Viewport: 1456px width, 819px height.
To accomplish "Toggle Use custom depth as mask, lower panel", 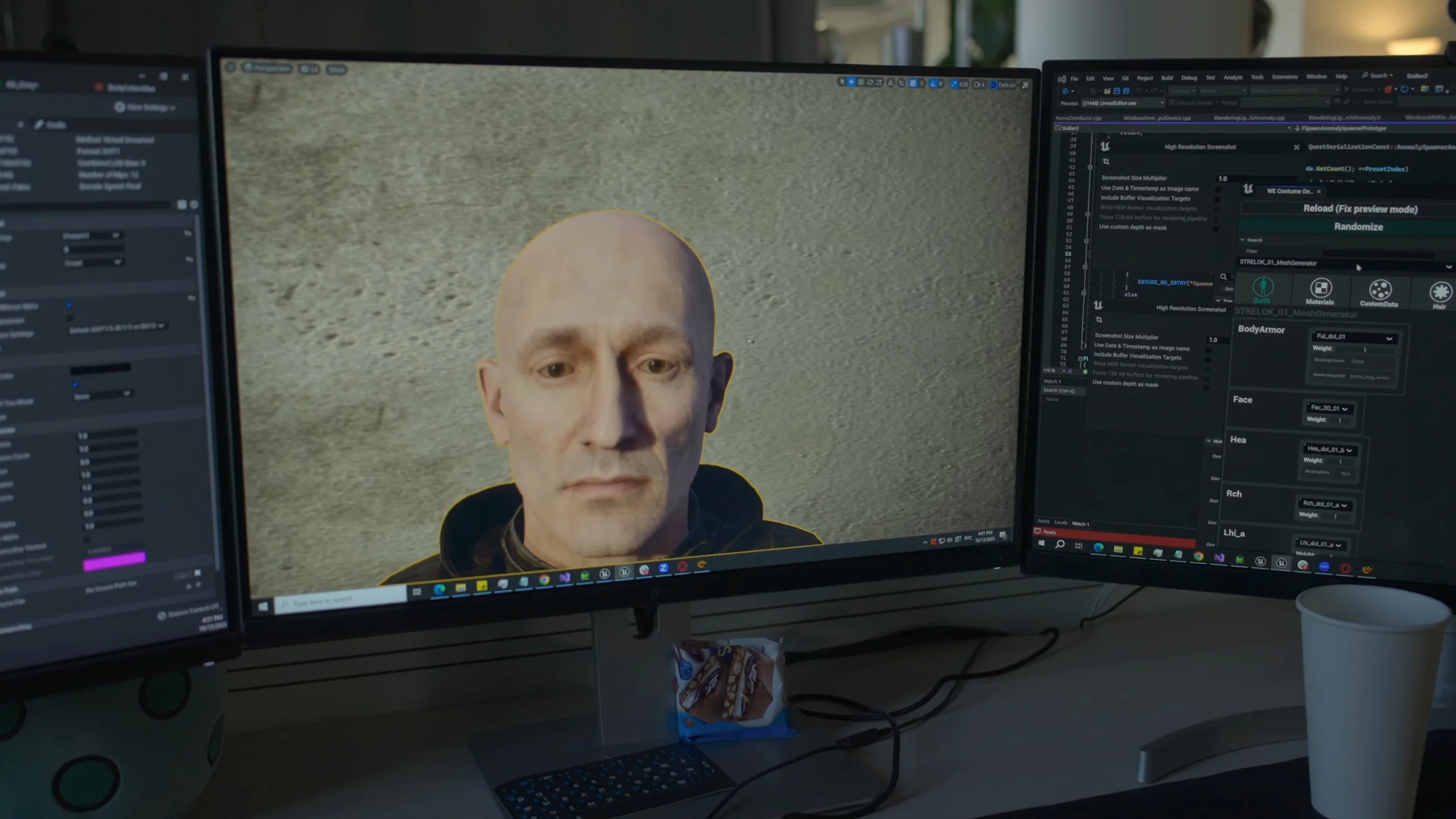I will click(x=1206, y=388).
